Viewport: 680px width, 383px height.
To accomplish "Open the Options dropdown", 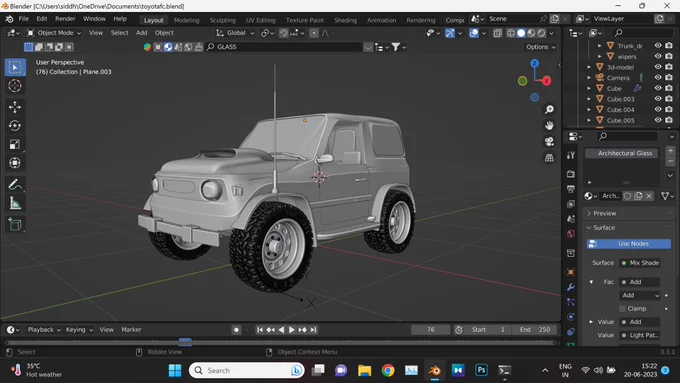I will 541,47.
